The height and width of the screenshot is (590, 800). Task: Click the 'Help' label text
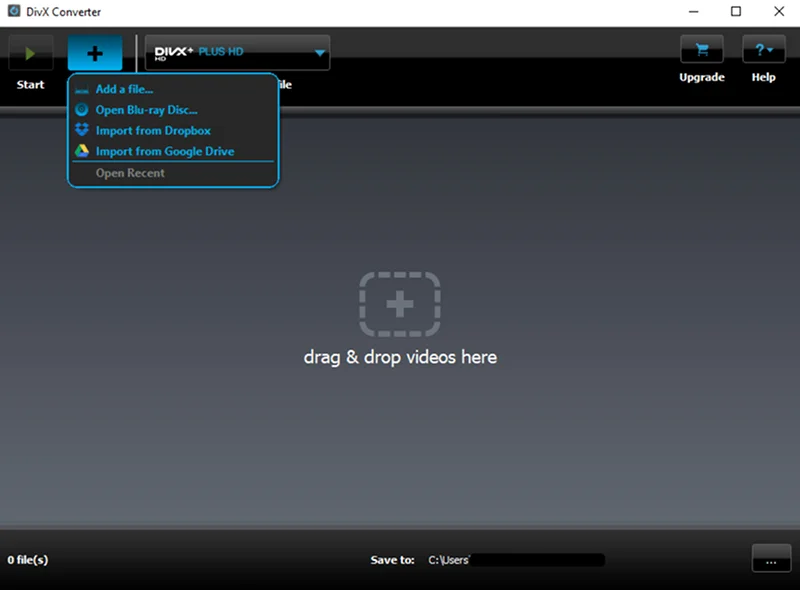pos(764,77)
